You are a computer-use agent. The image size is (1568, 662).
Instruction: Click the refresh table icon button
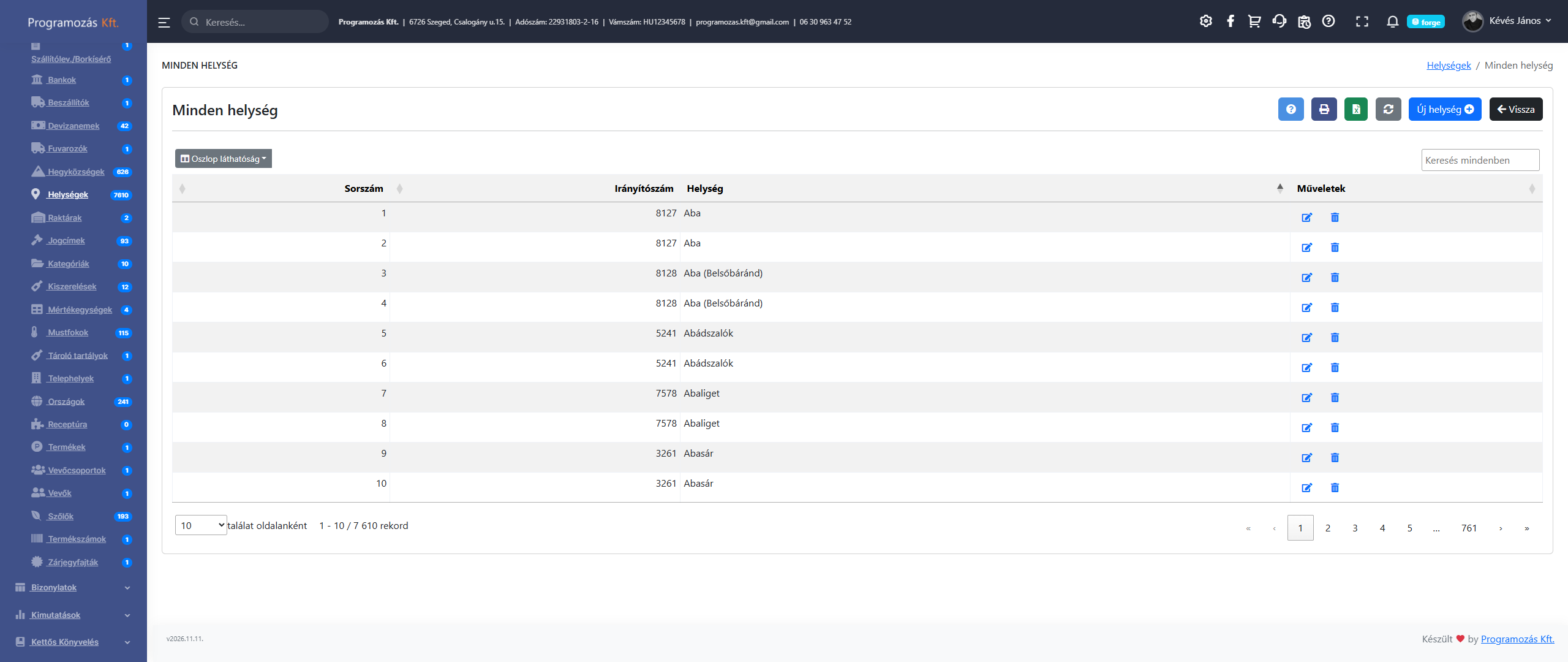[x=1388, y=109]
